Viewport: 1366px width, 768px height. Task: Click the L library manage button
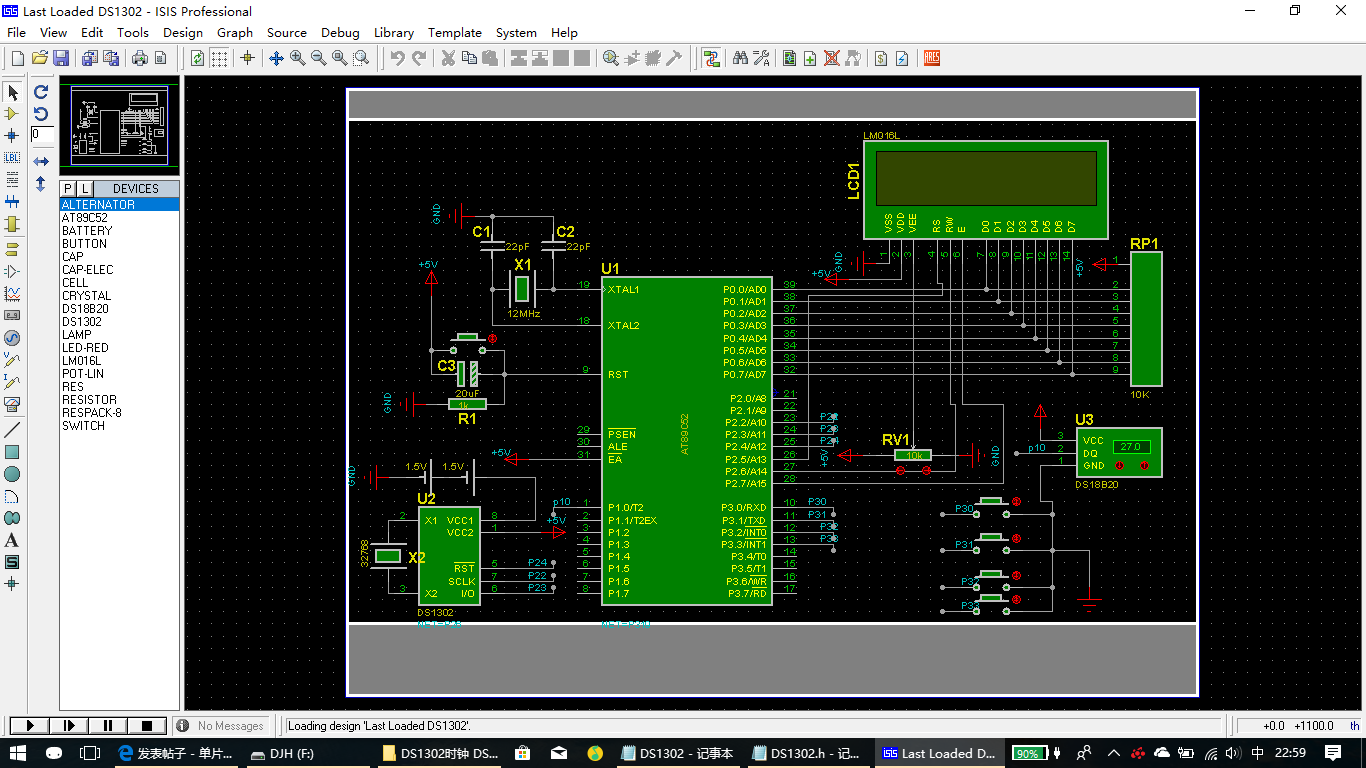coord(85,188)
